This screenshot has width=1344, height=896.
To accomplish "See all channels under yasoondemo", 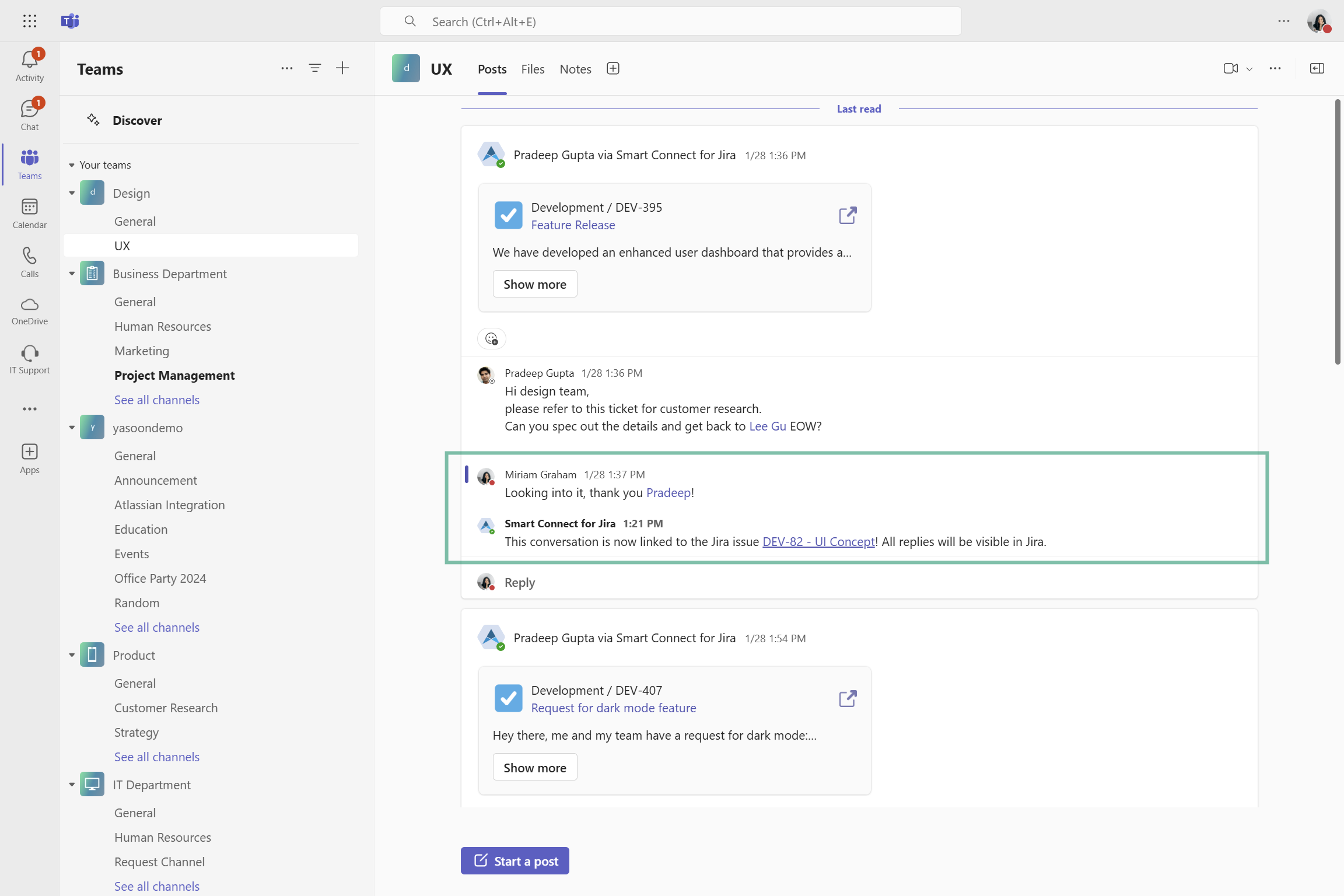I will [157, 627].
